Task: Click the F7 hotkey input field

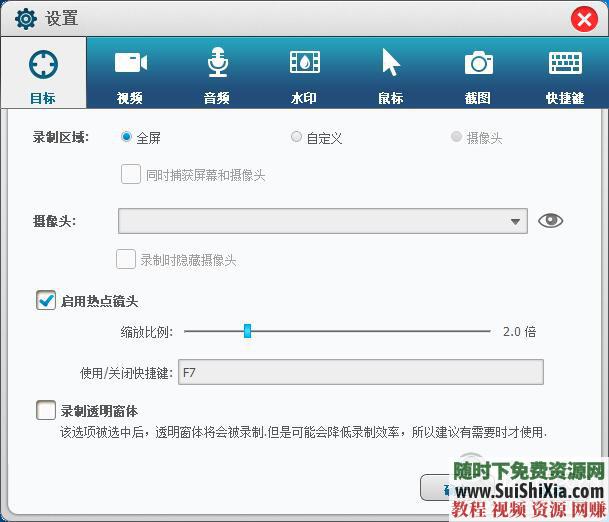Action: click(x=360, y=373)
